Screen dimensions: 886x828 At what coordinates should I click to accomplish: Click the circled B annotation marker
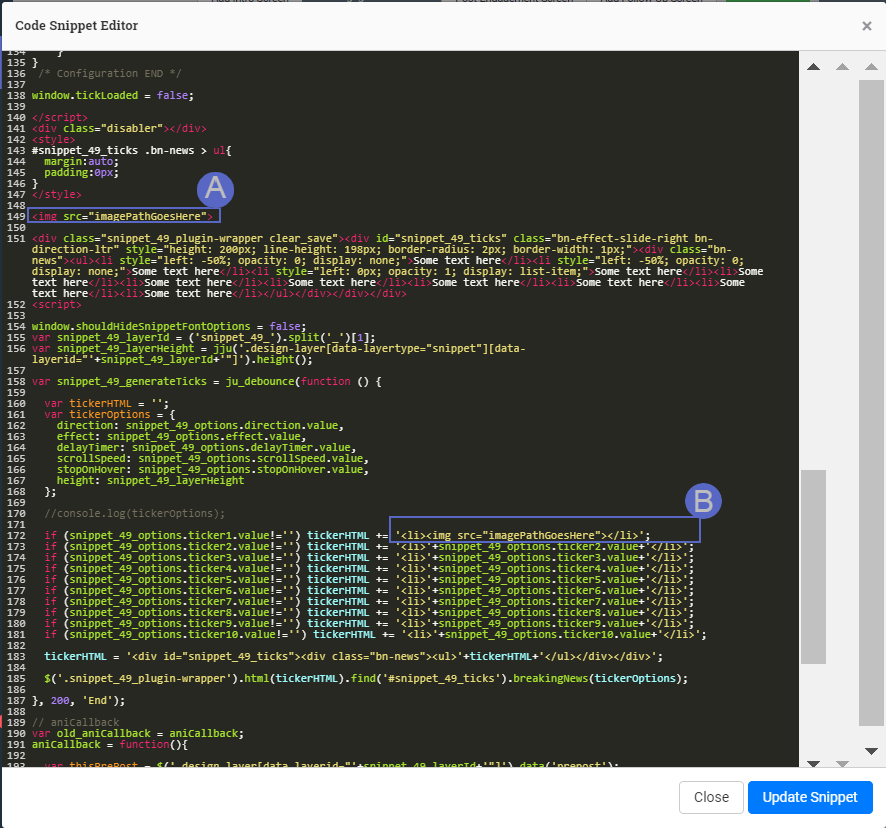coord(702,501)
